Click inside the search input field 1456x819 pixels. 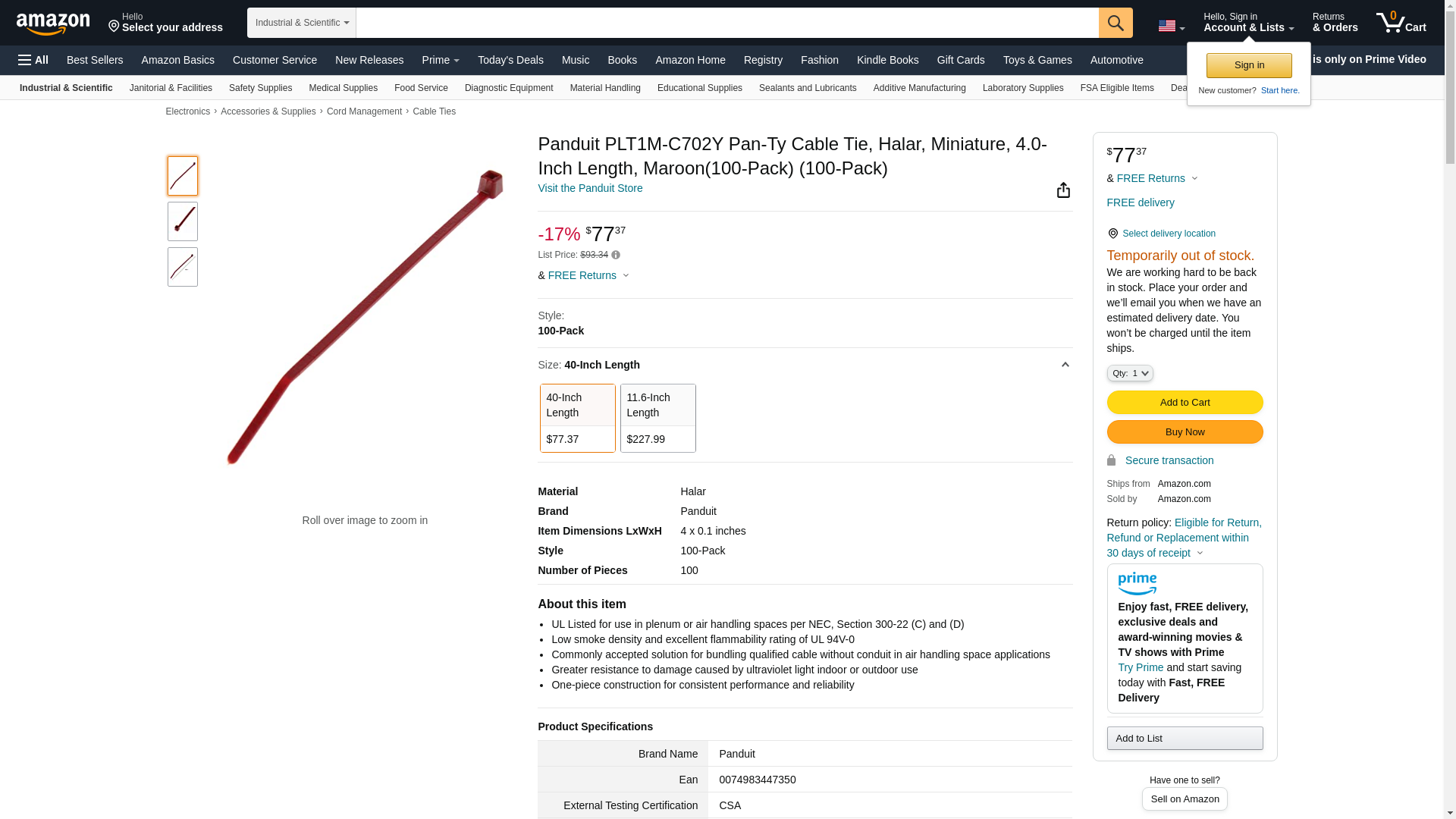[x=726, y=23]
